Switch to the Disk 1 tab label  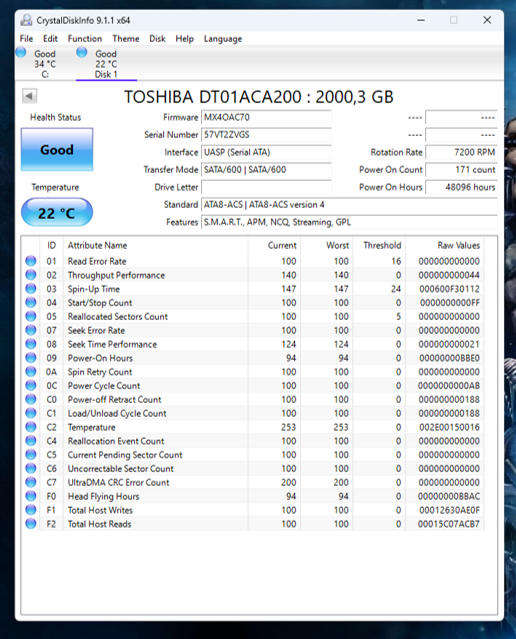106,74
